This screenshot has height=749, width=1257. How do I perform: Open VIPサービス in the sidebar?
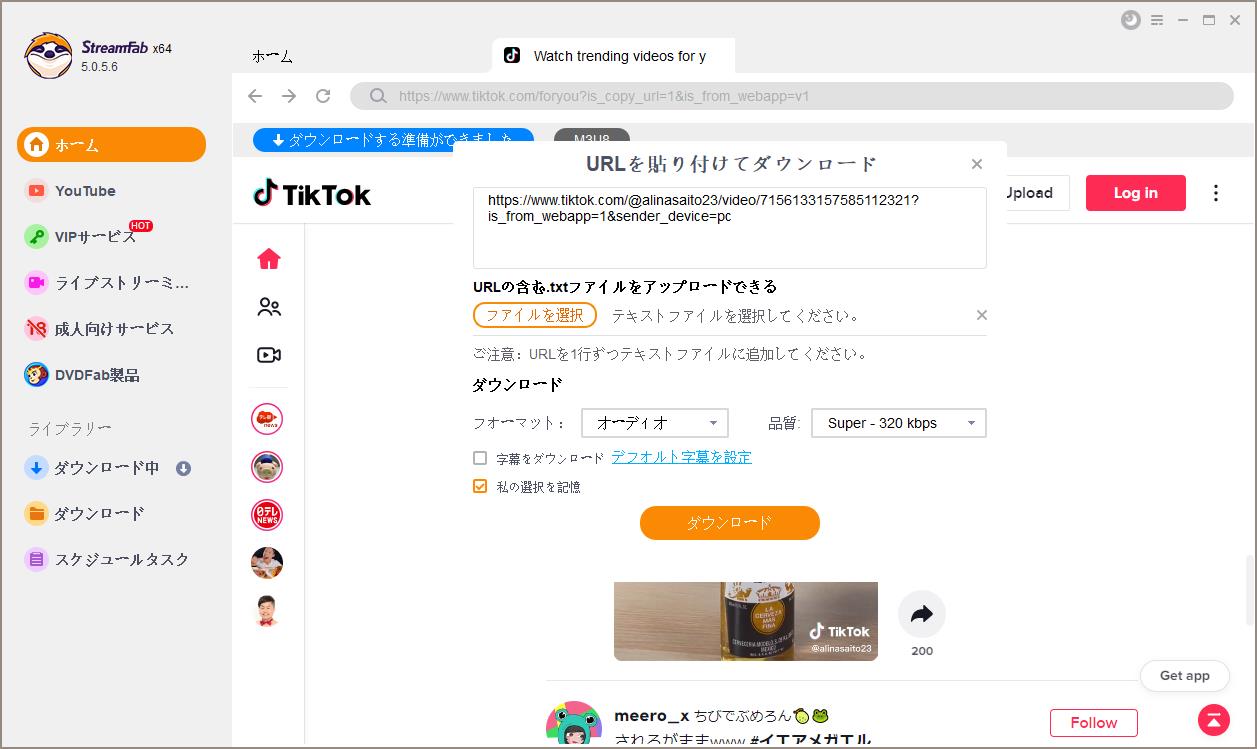95,236
